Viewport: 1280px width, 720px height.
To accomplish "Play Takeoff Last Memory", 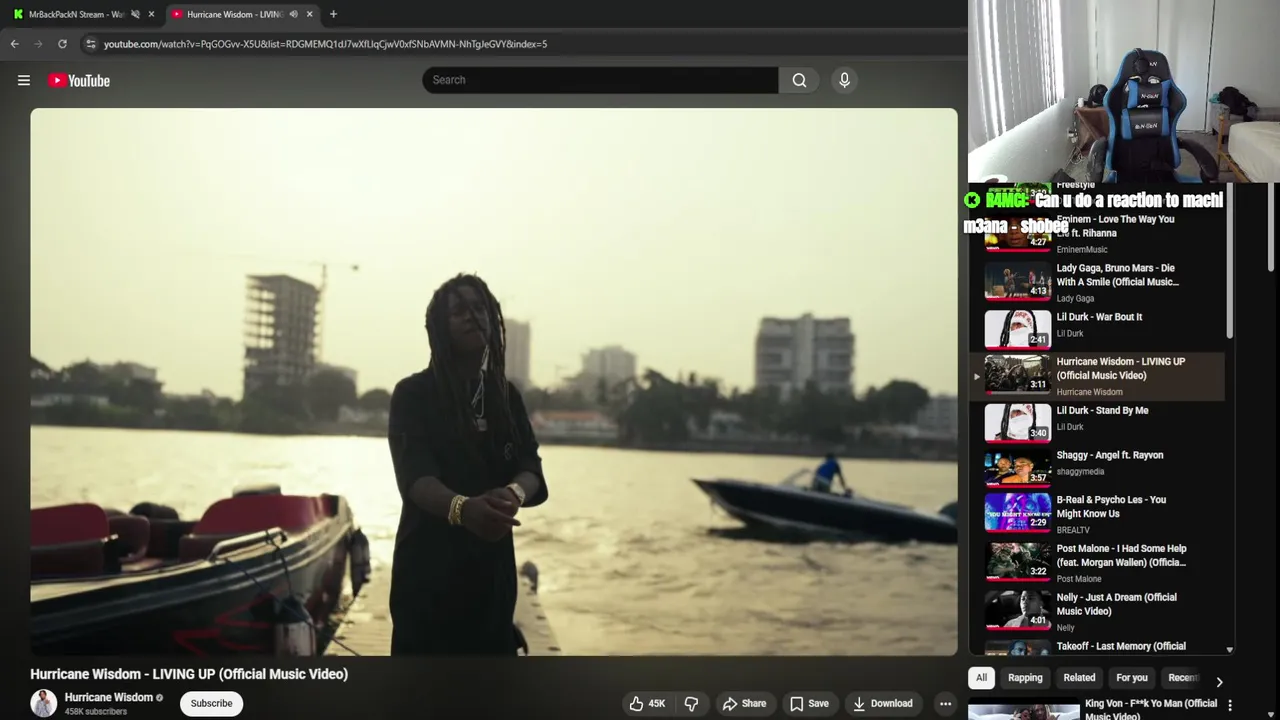I will [1121, 647].
